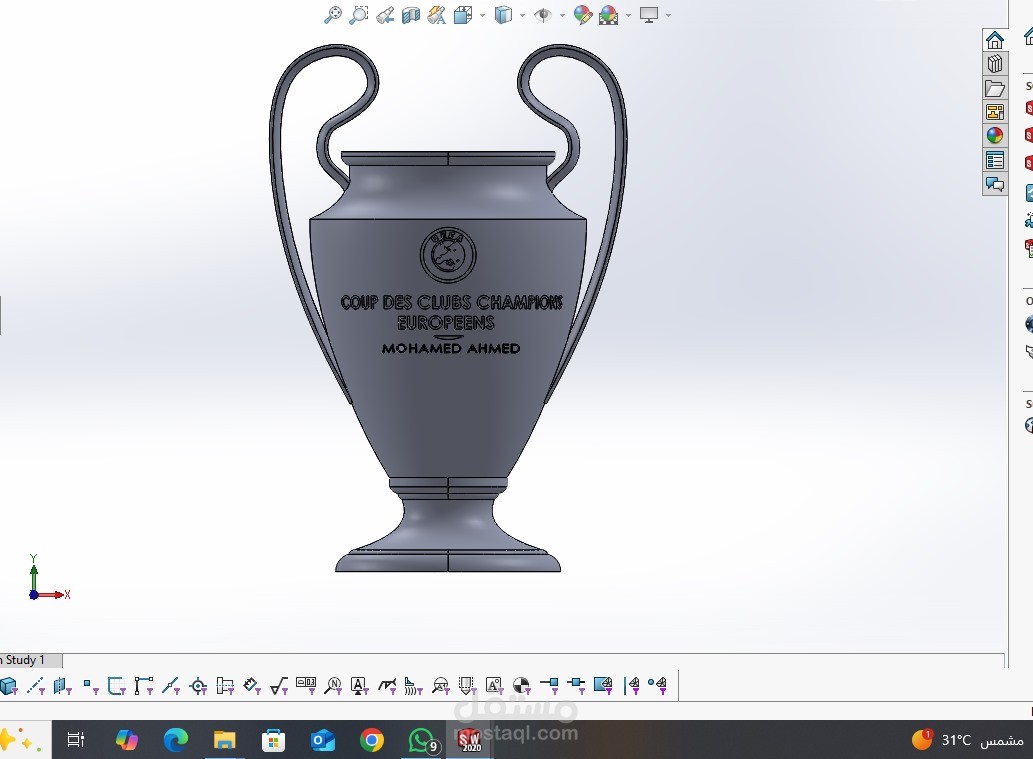This screenshot has width=1033, height=759.
Task: Click the UEFA logo on the trophy
Action: pyautogui.click(x=448, y=255)
